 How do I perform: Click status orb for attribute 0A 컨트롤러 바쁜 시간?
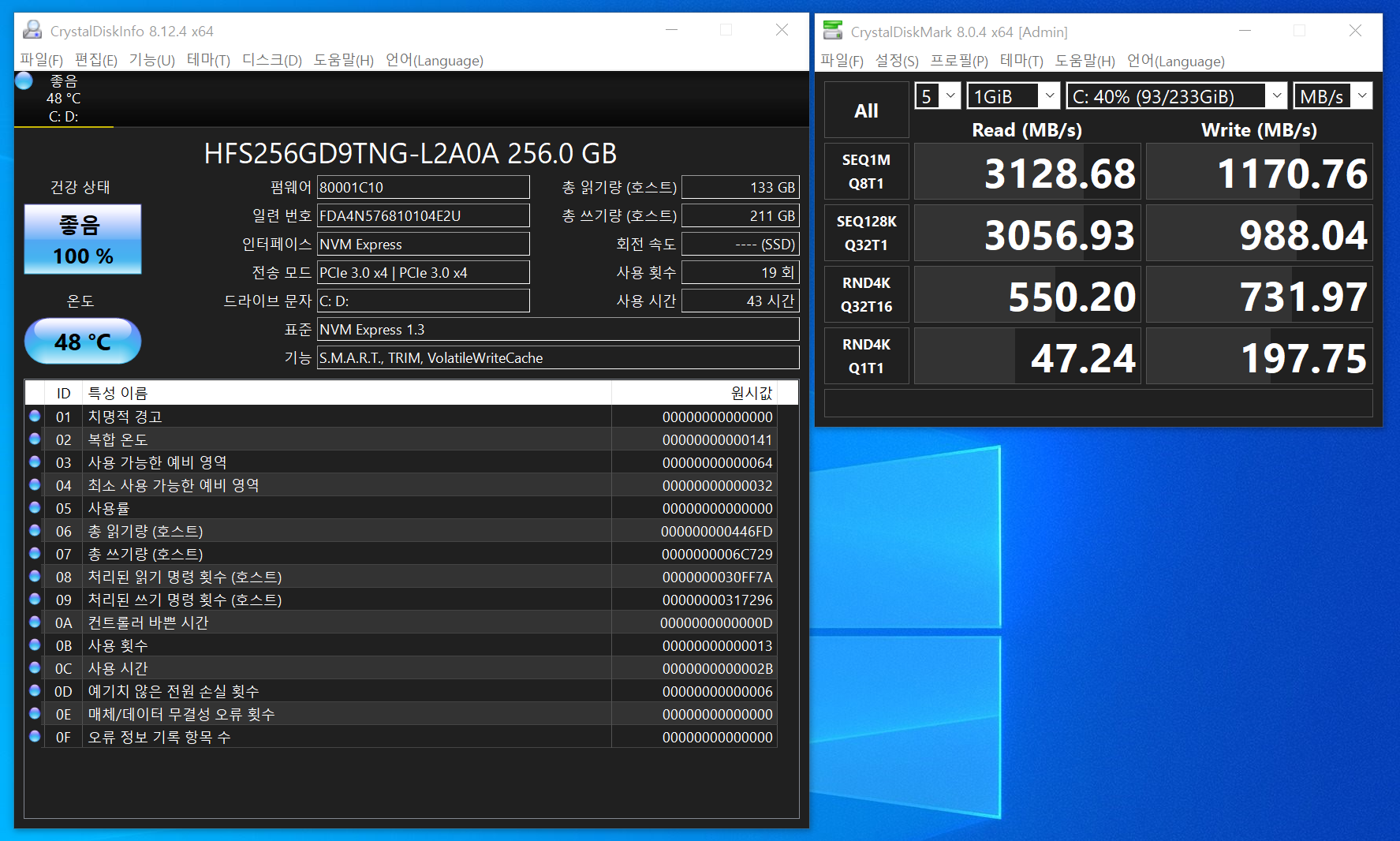pos(35,622)
